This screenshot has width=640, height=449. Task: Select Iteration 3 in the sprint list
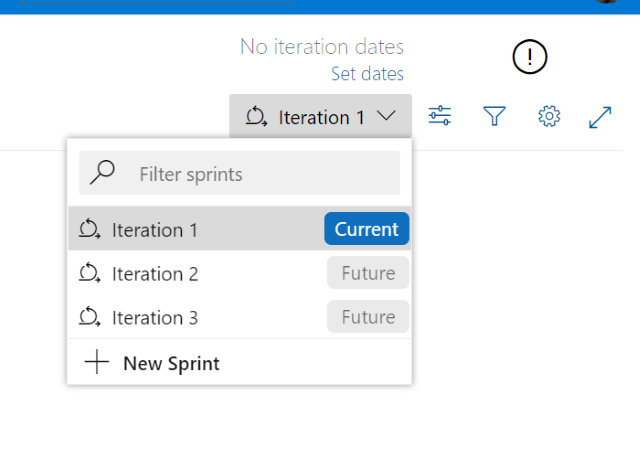click(240, 317)
